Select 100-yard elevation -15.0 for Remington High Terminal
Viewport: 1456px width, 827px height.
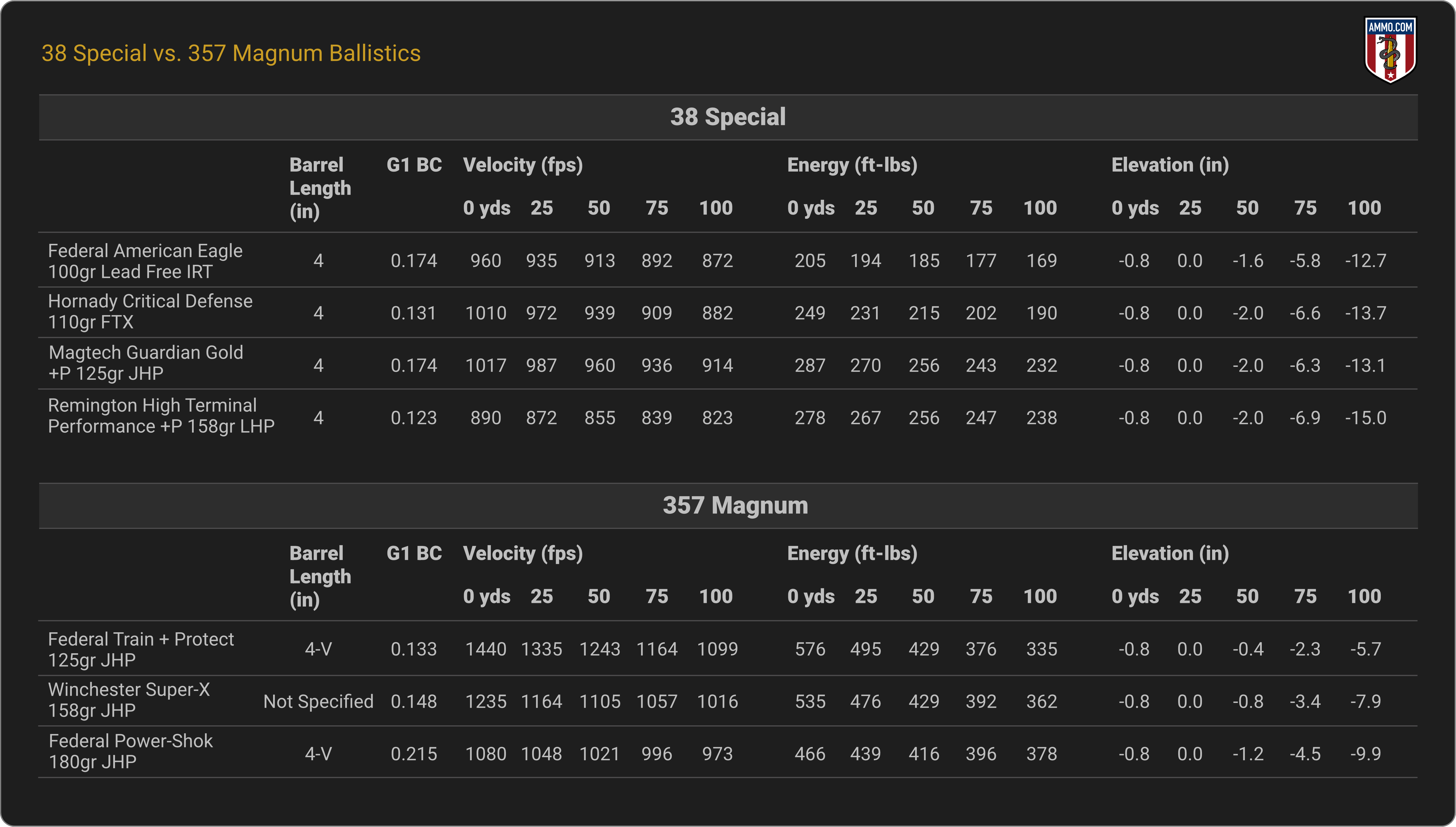(1366, 418)
